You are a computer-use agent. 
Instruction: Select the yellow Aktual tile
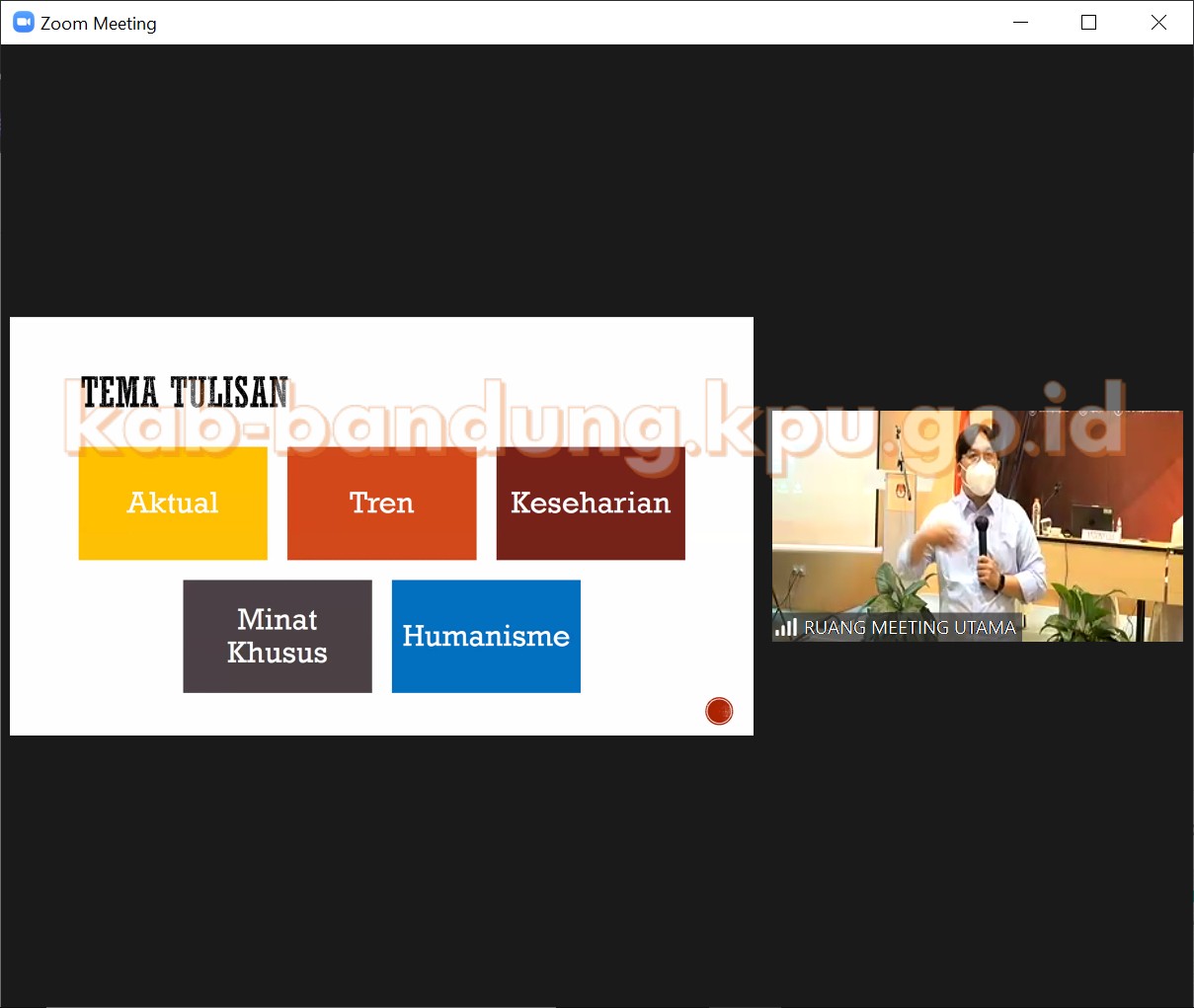[x=173, y=504]
